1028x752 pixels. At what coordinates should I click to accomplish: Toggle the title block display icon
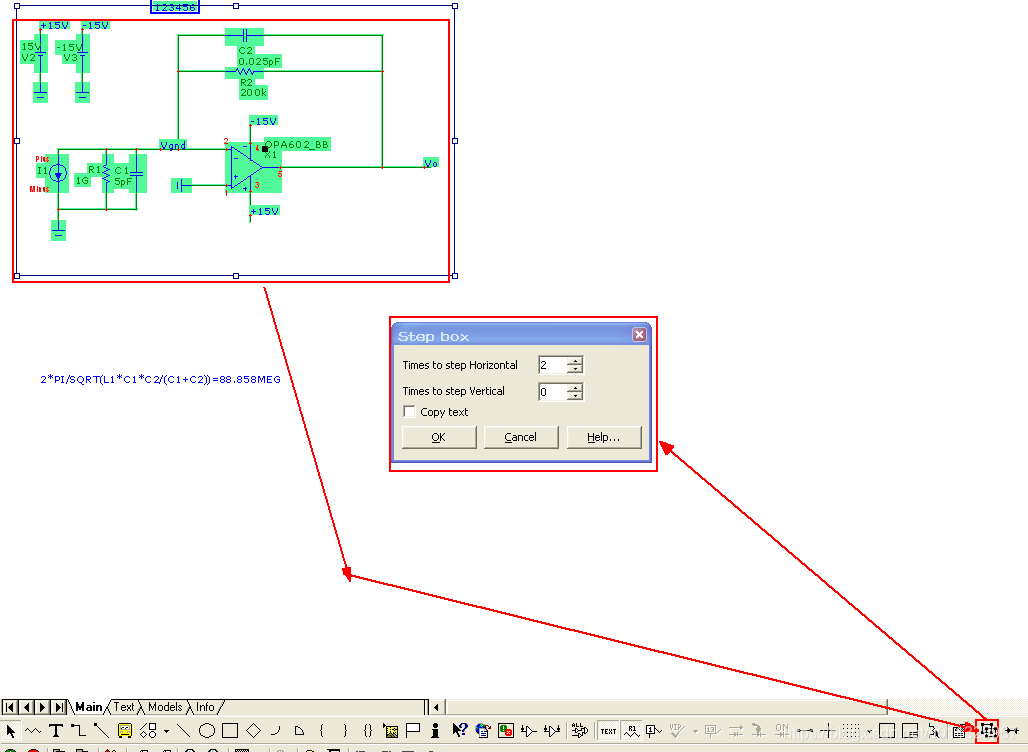pyautogui.click(x=910, y=730)
